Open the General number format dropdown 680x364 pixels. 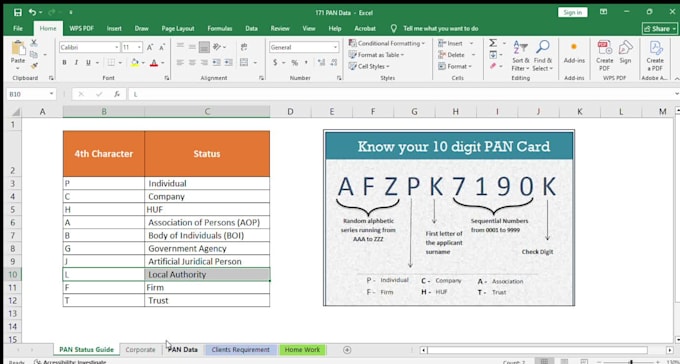coord(335,47)
